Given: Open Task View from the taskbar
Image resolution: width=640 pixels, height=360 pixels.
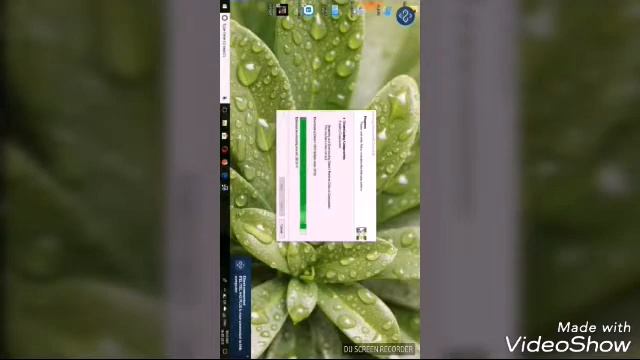Looking at the screenshot, I should tap(224, 110).
